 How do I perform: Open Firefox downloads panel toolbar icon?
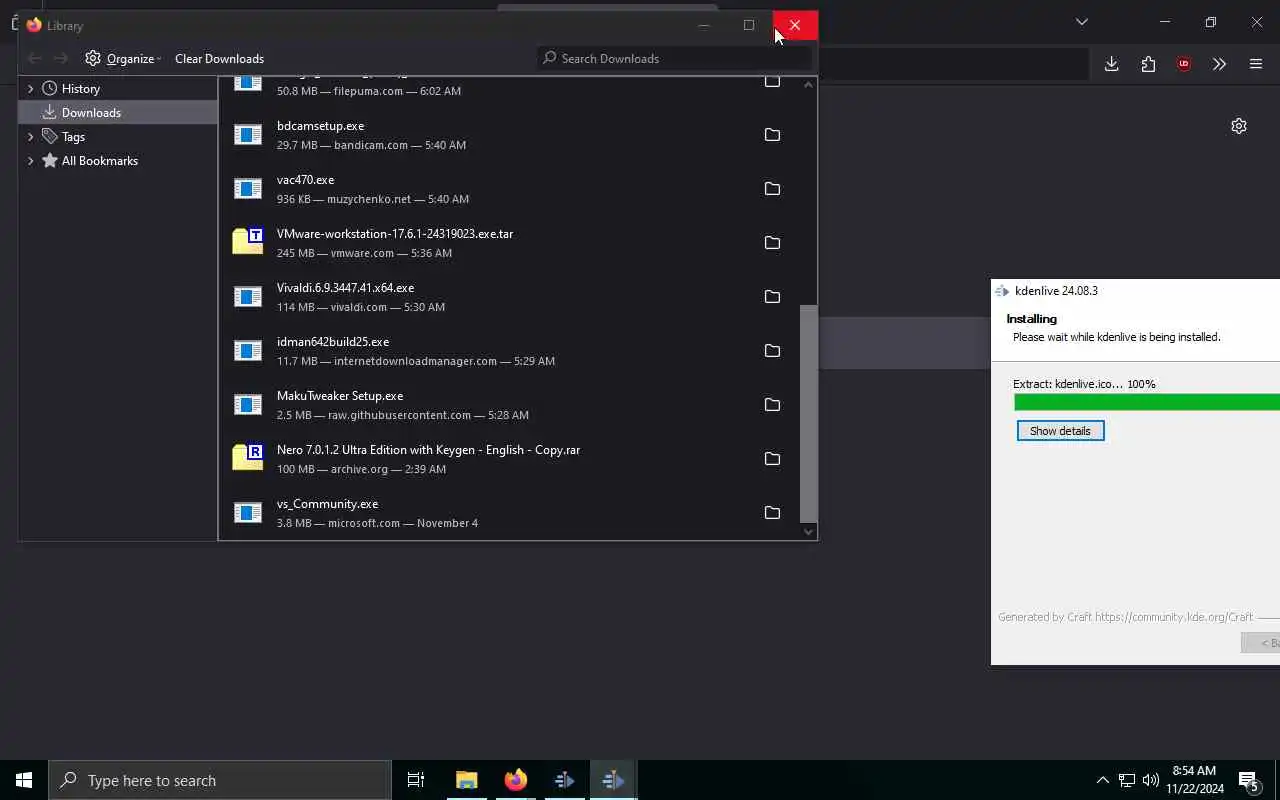point(1111,64)
